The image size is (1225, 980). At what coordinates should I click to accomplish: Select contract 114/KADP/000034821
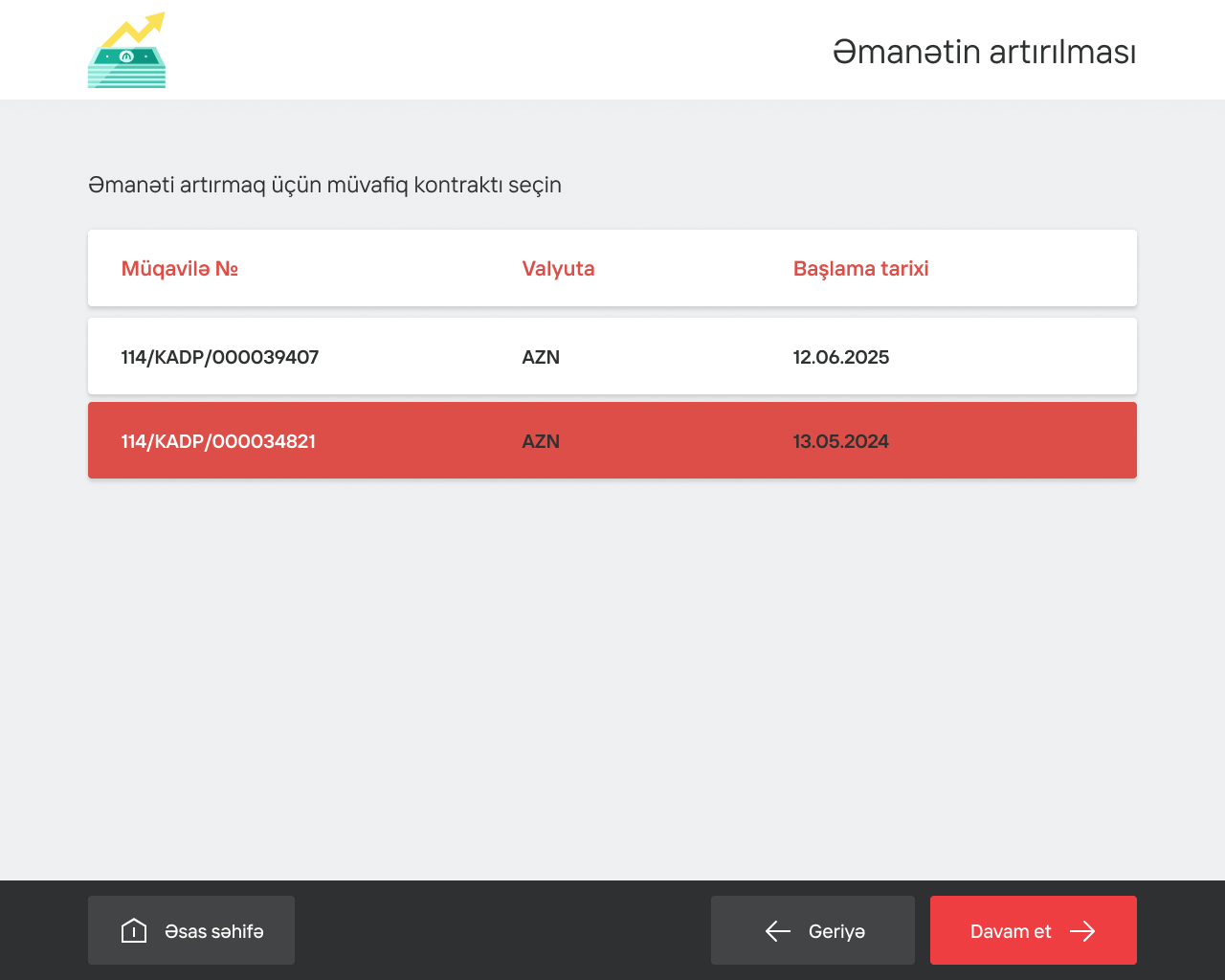(x=612, y=440)
